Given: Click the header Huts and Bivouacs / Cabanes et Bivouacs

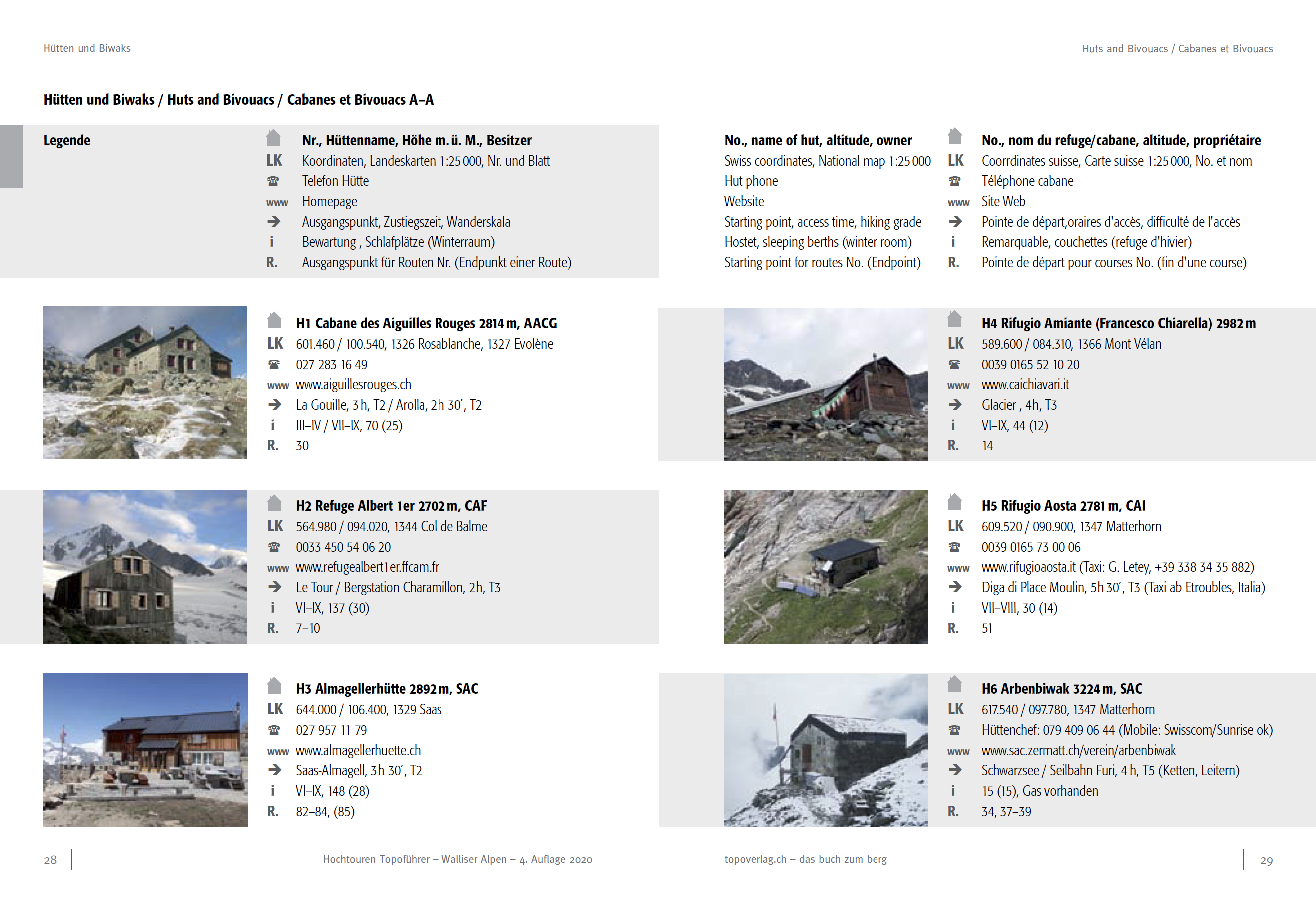Looking at the screenshot, I should 1177,49.
